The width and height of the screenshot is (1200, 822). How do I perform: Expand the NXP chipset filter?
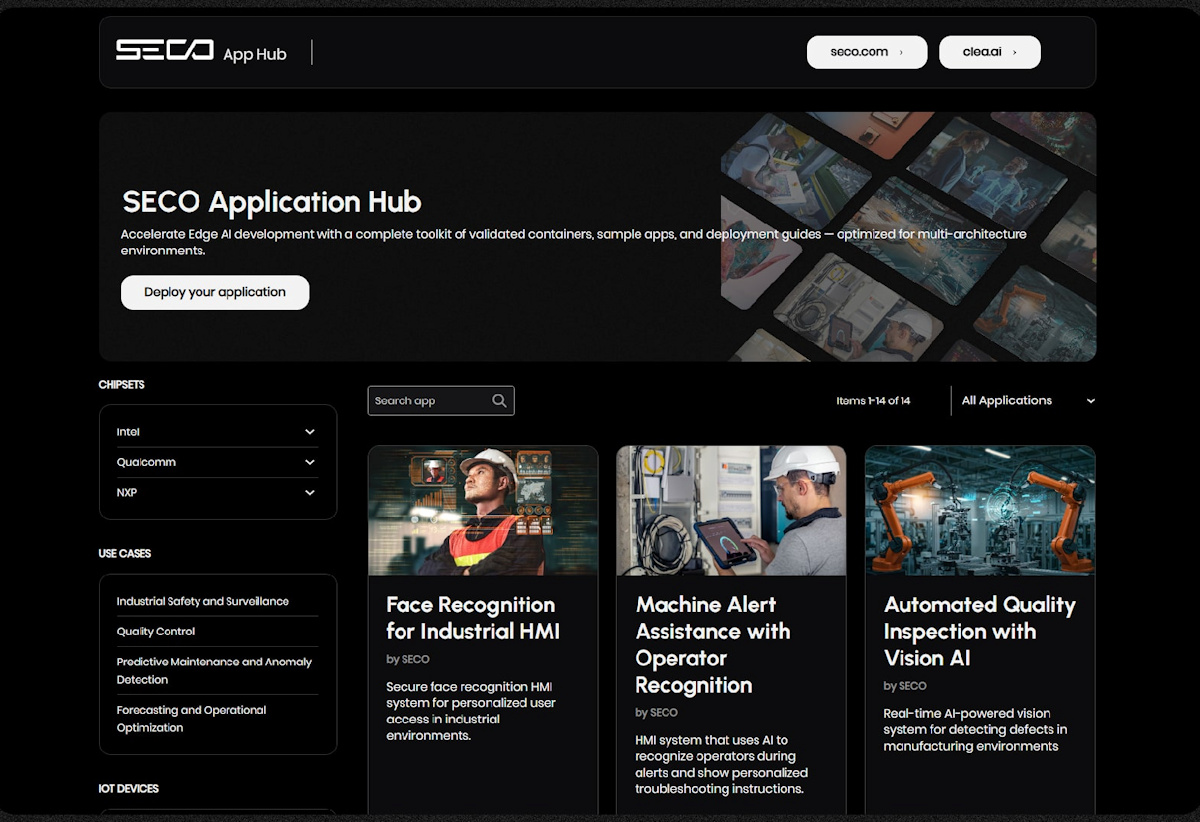[x=217, y=493]
